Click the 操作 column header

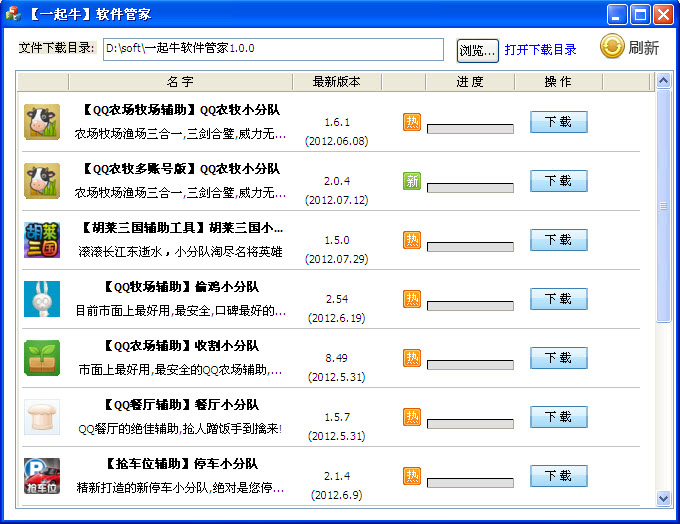tap(558, 82)
